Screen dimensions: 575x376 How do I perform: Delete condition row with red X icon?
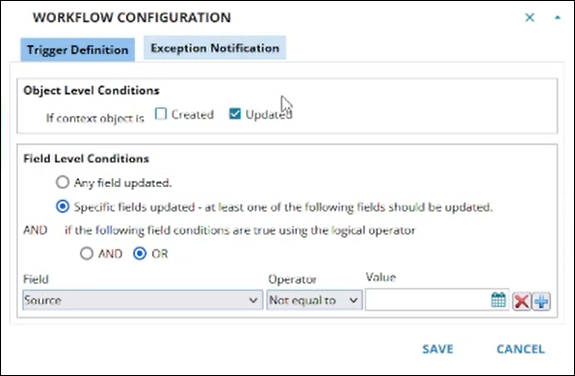pos(521,302)
